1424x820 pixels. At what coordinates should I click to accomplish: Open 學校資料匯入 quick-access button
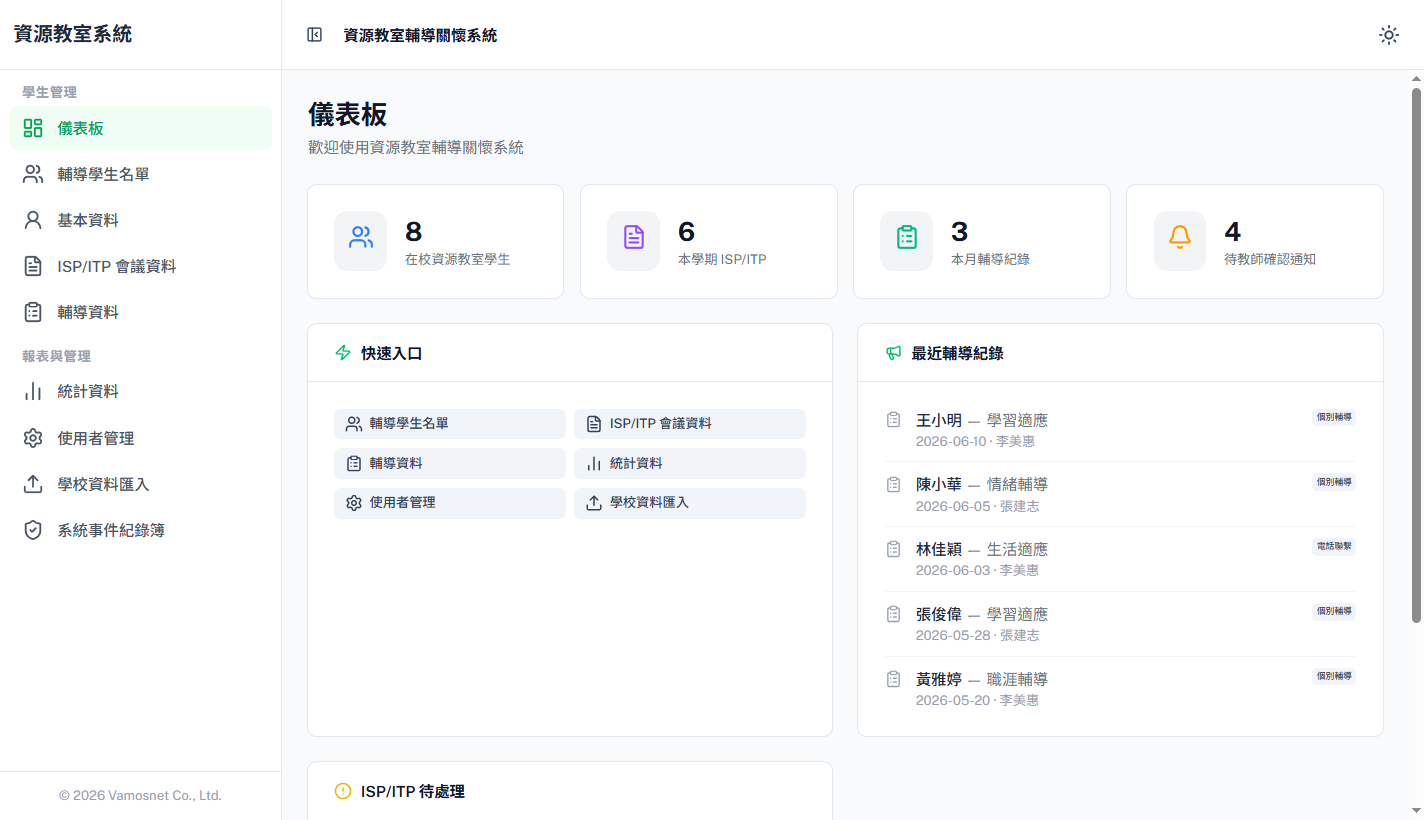pos(690,502)
